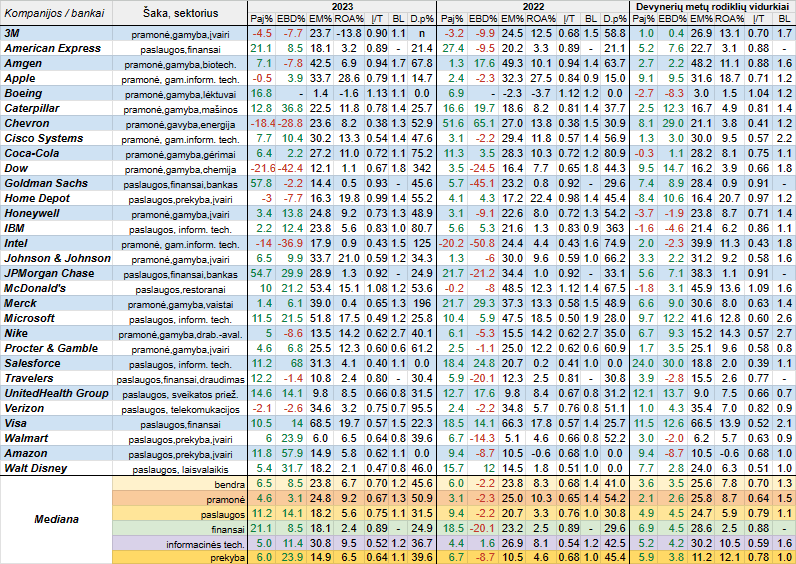This screenshot has width=796, height=564.
Task: Select value '65.1' in the Chevron row
Action: tap(483, 123)
